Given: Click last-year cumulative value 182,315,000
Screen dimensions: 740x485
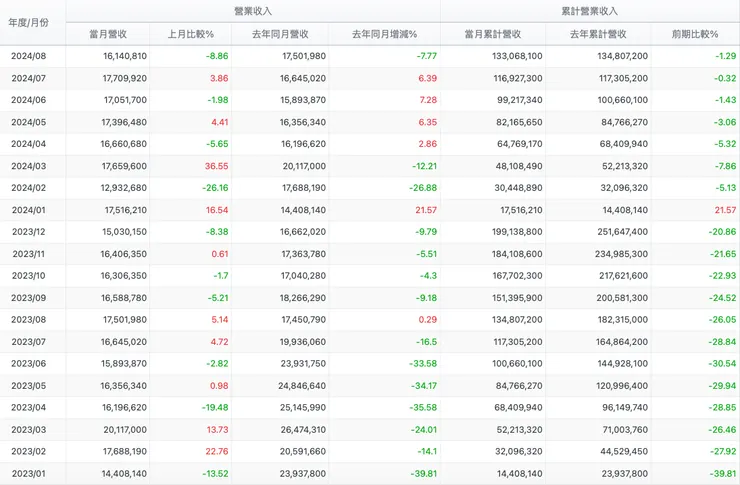Looking at the screenshot, I should tap(623, 319).
